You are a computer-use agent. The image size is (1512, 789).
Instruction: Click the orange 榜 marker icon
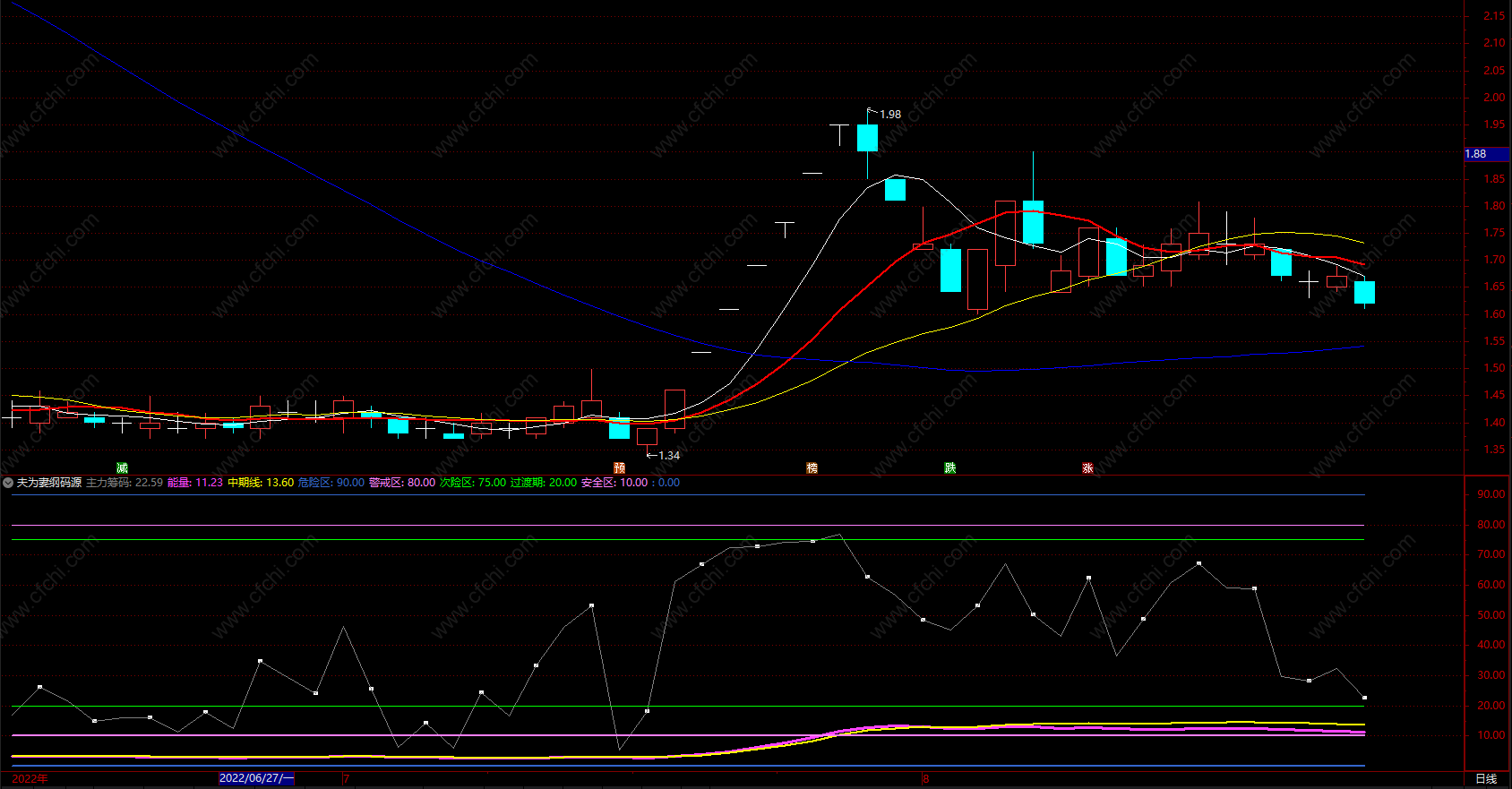(812, 468)
